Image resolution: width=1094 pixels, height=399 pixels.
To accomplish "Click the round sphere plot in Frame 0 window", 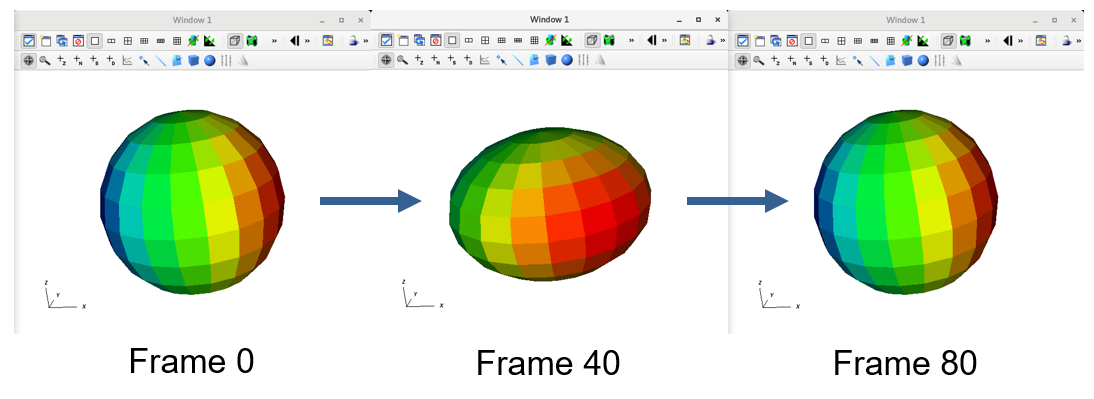I will pyautogui.click(x=193, y=202).
